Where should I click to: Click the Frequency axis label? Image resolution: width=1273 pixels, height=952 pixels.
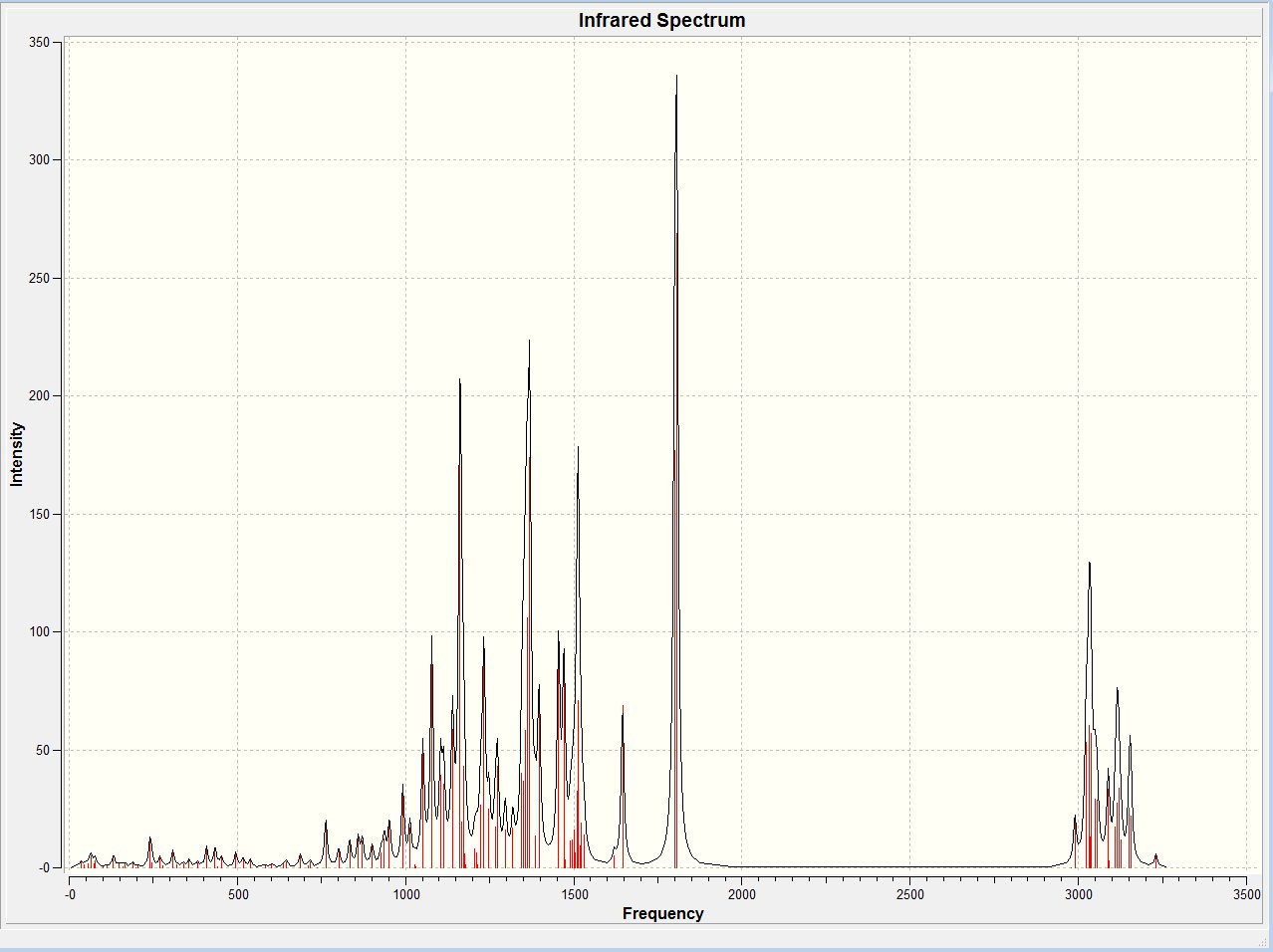point(662,913)
